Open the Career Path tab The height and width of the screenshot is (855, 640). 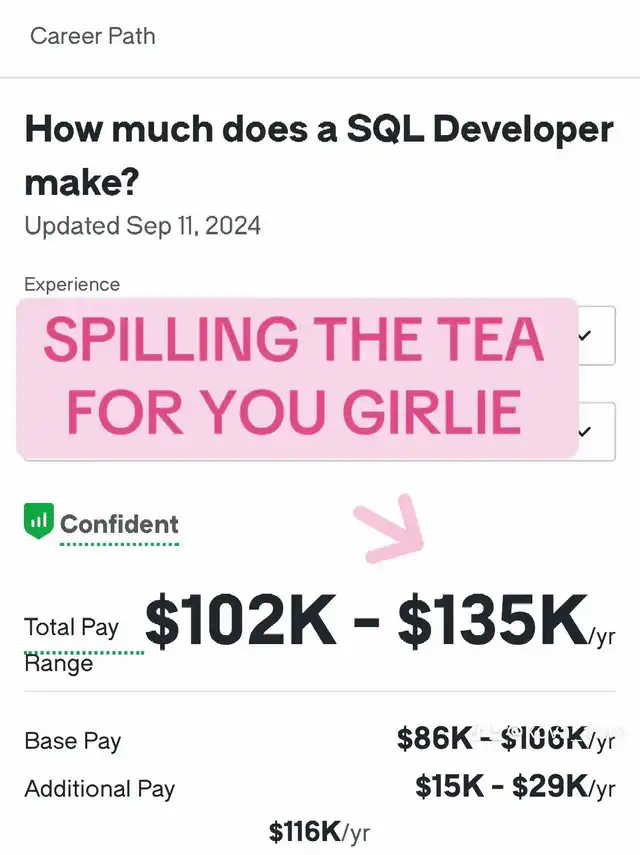click(x=92, y=37)
